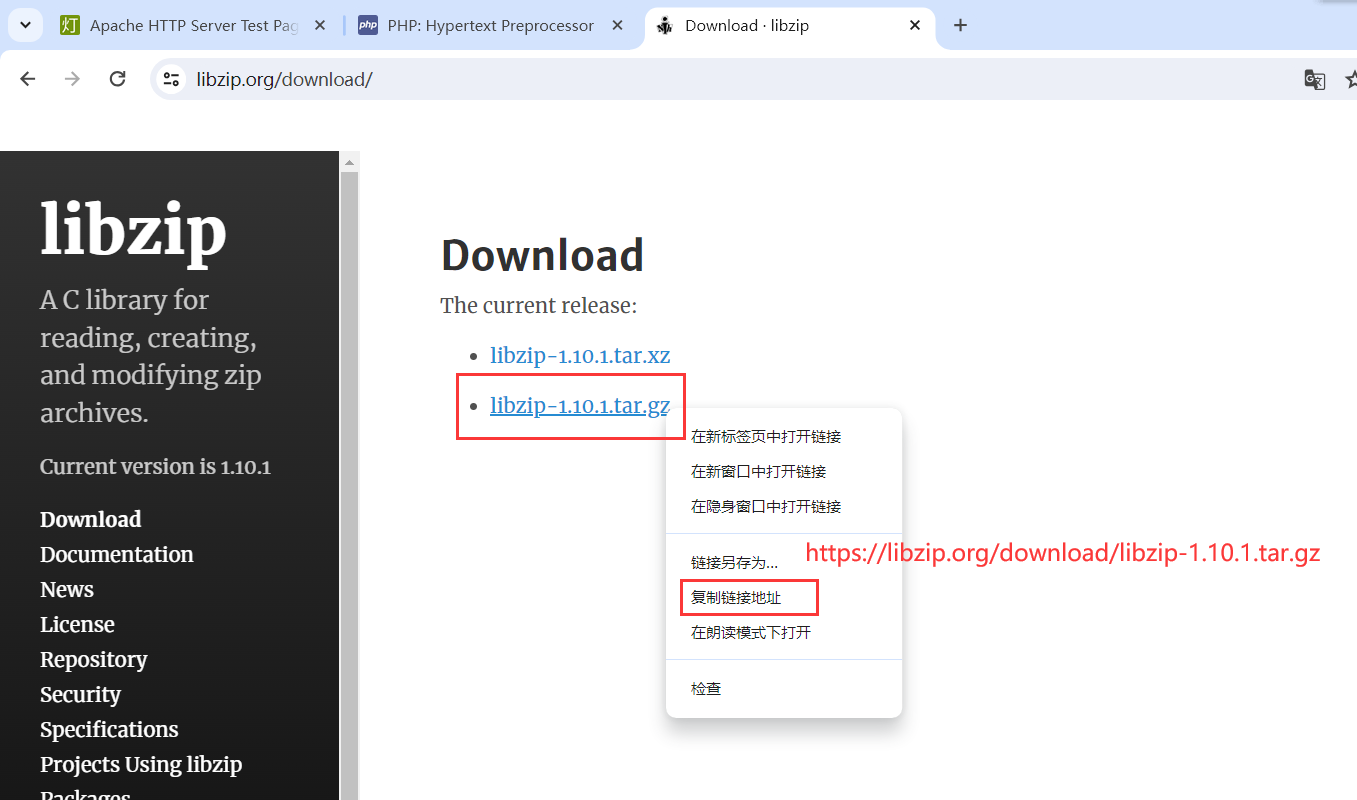Click the libzip site title heading

tap(133, 231)
